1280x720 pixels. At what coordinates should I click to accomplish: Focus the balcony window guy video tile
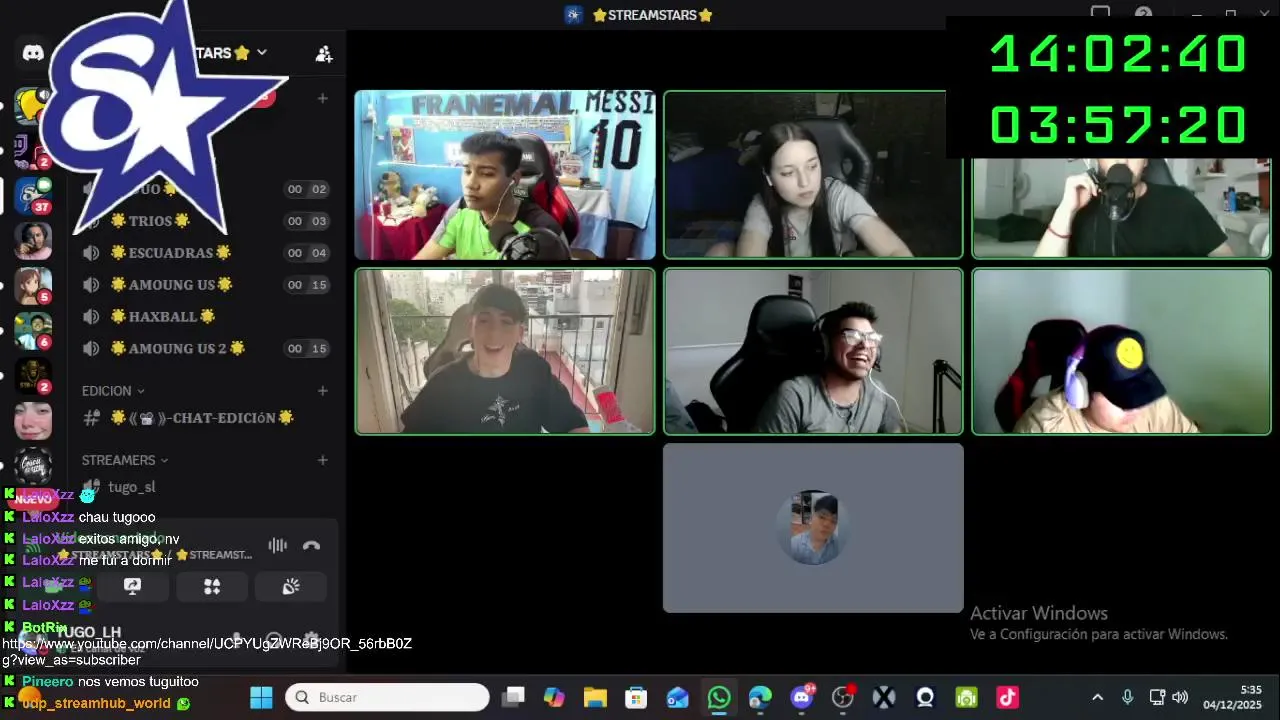pos(505,351)
